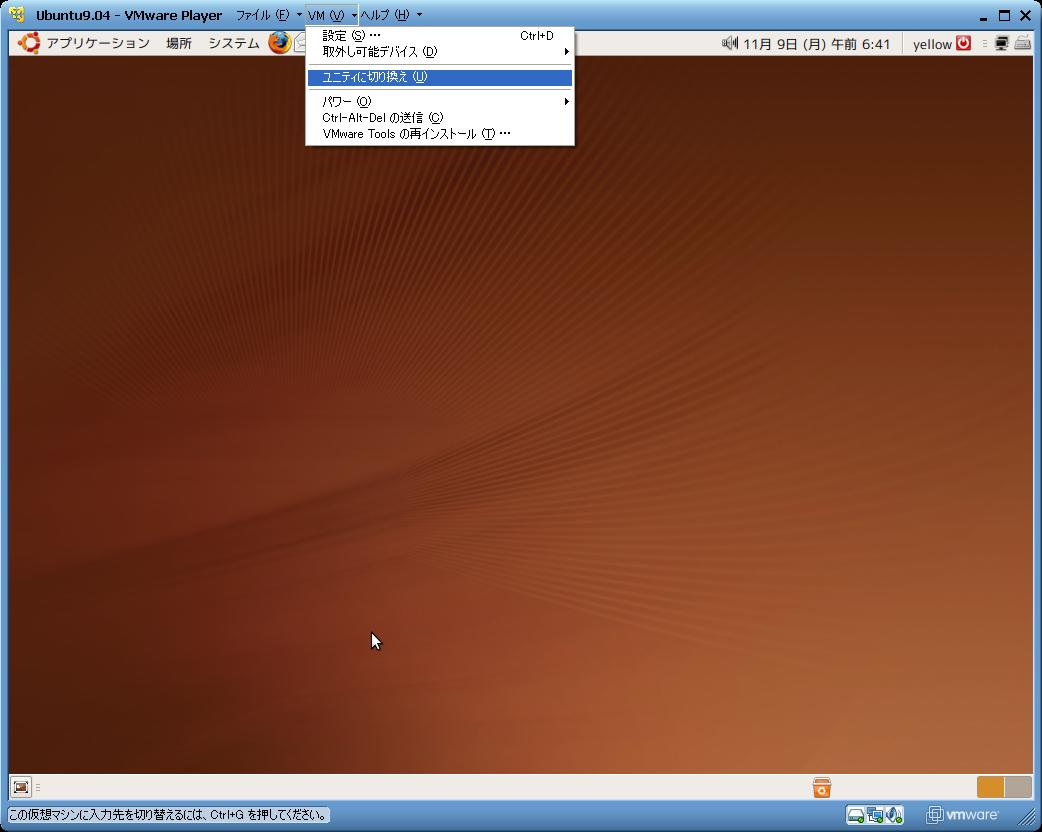Click the VM menu dropdown arrow
Screen dimensions: 1042x832
(x=354, y=15)
